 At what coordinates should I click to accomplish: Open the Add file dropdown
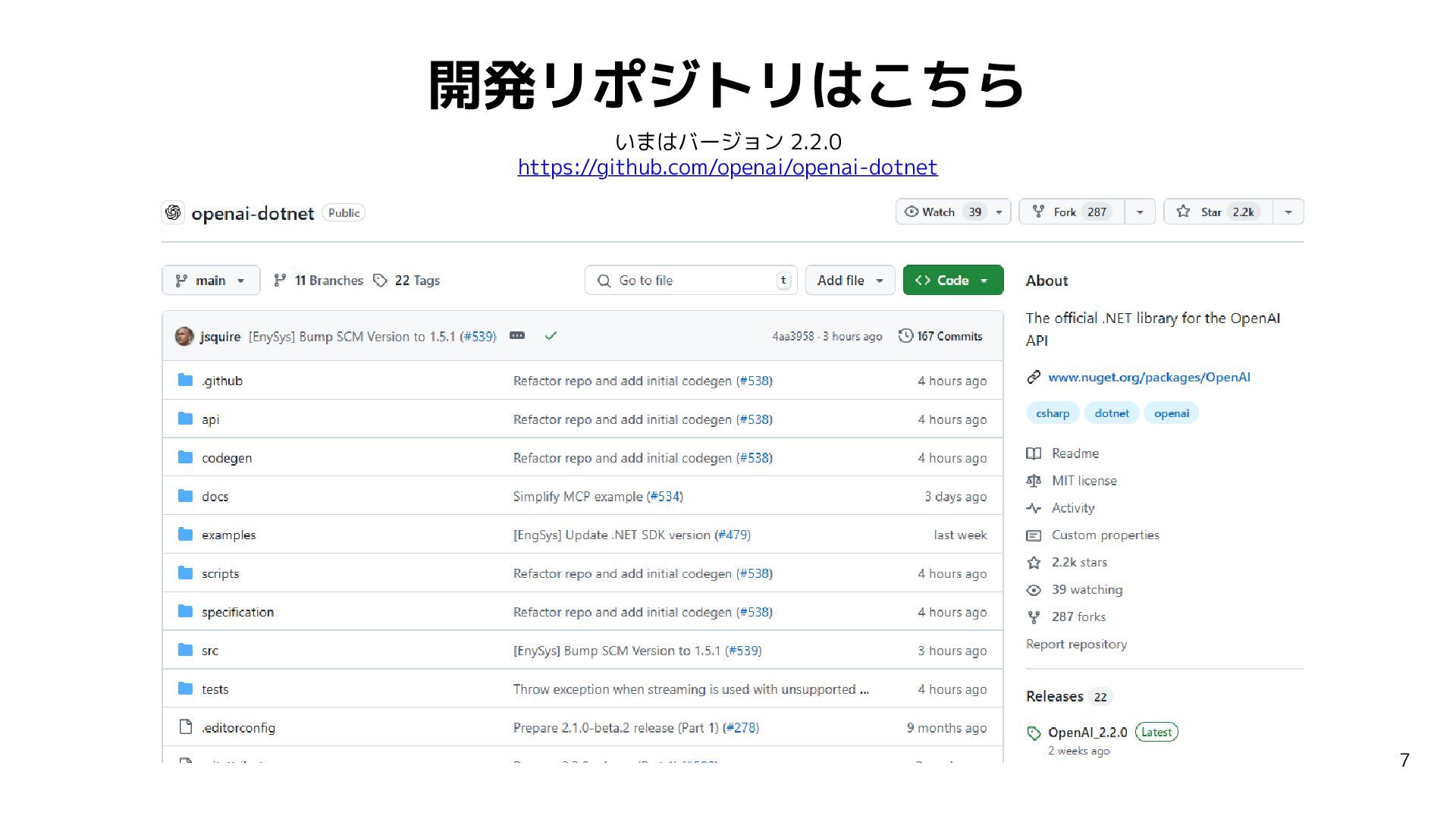[850, 281]
